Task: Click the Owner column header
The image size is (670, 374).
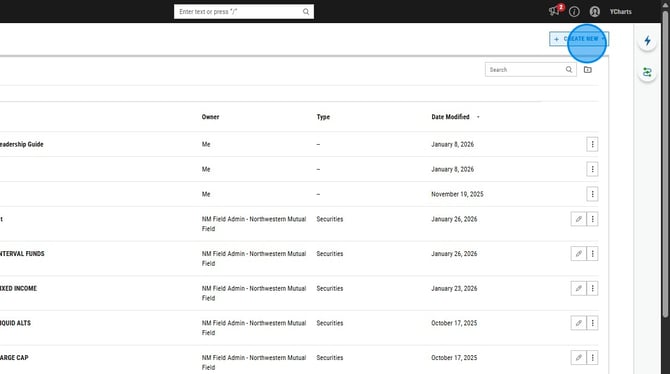Action: point(210,117)
